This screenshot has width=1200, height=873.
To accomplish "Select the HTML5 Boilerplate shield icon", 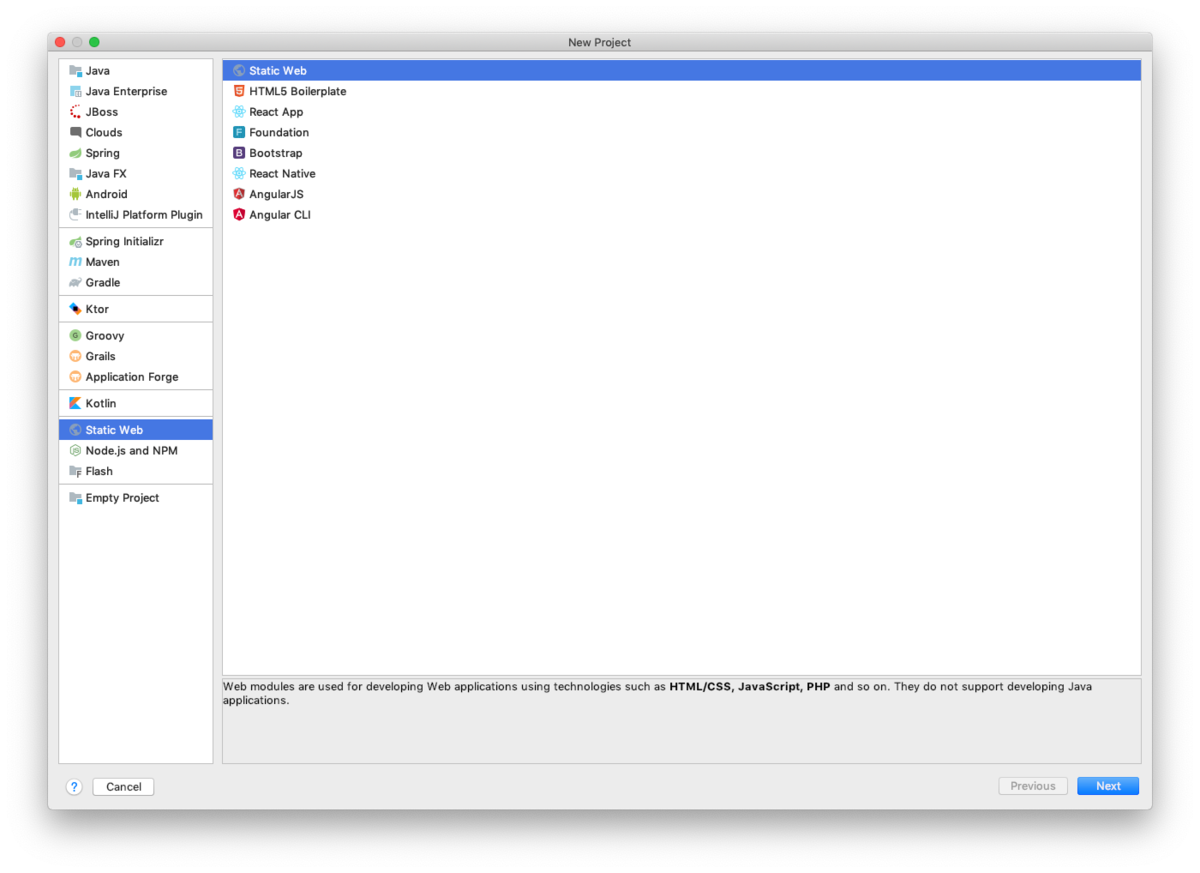I will (239, 91).
